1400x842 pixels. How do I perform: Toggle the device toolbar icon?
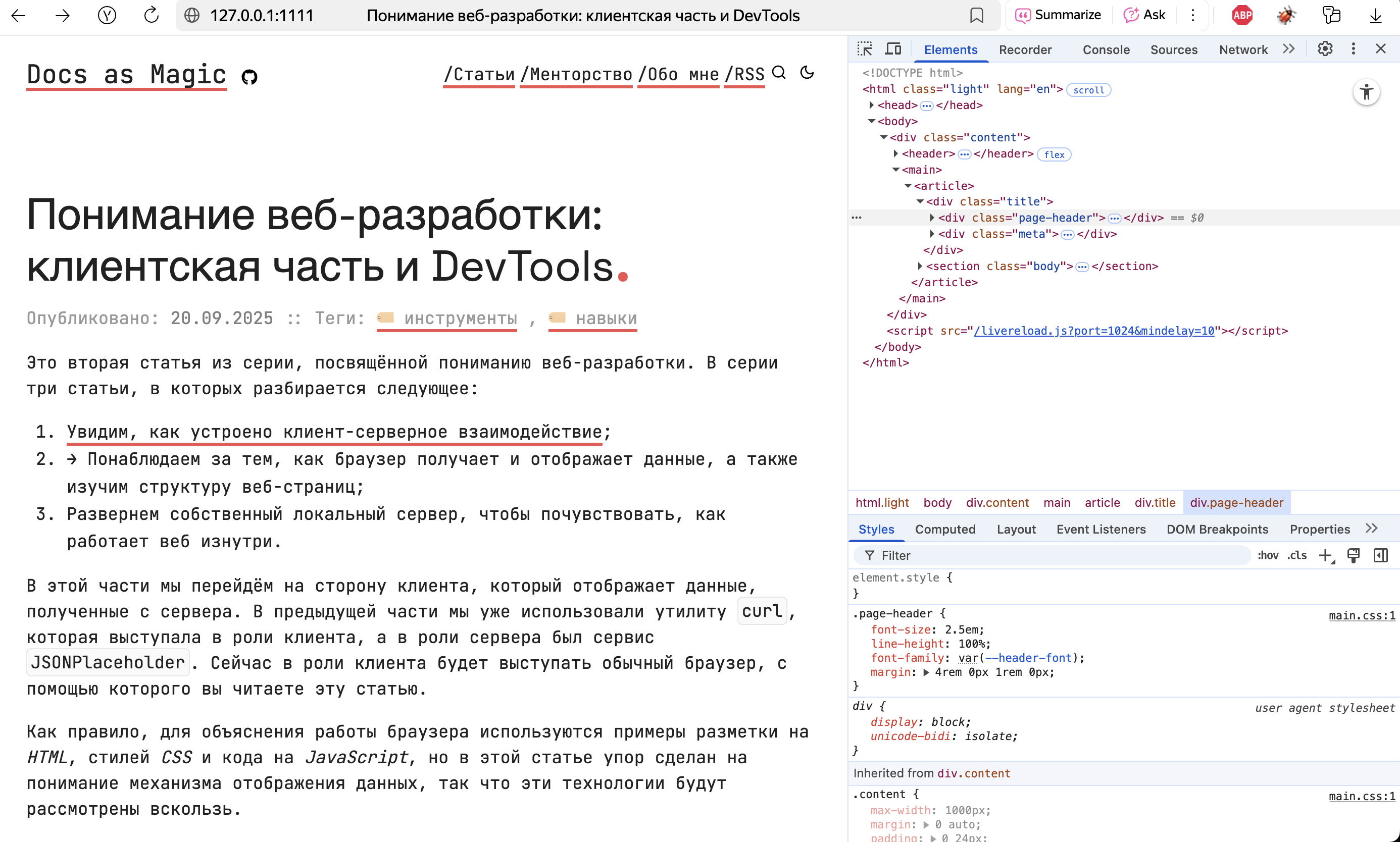(x=892, y=49)
